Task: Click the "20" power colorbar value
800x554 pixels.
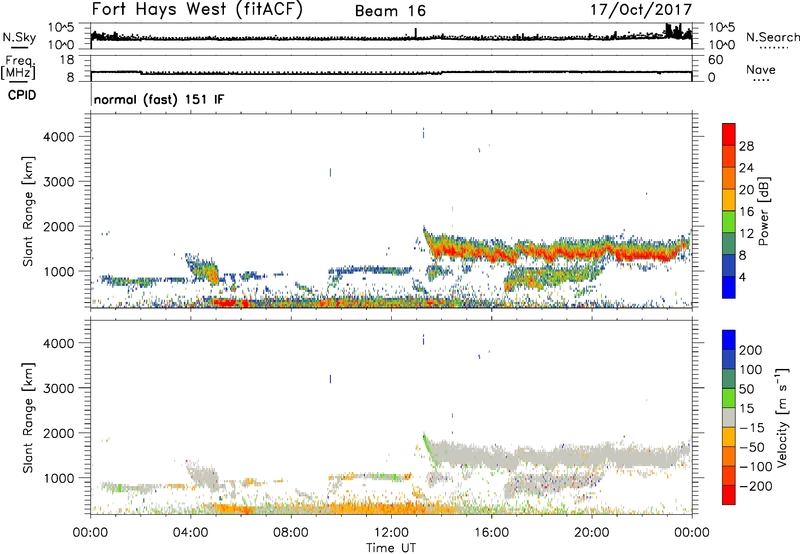Action: click(x=746, y=190)
